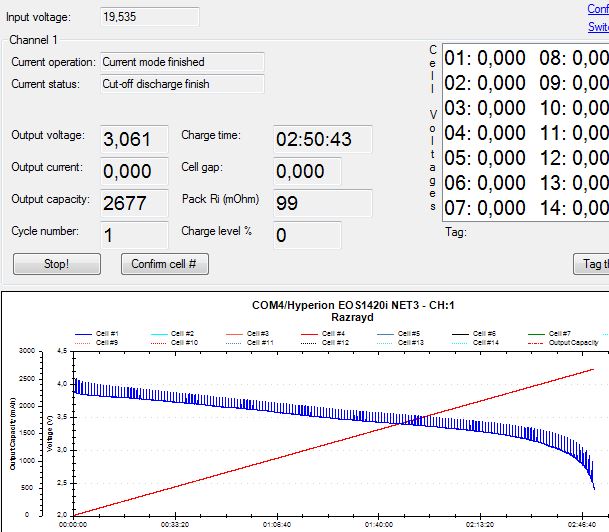Select the Charge level % field

[306, 234]
